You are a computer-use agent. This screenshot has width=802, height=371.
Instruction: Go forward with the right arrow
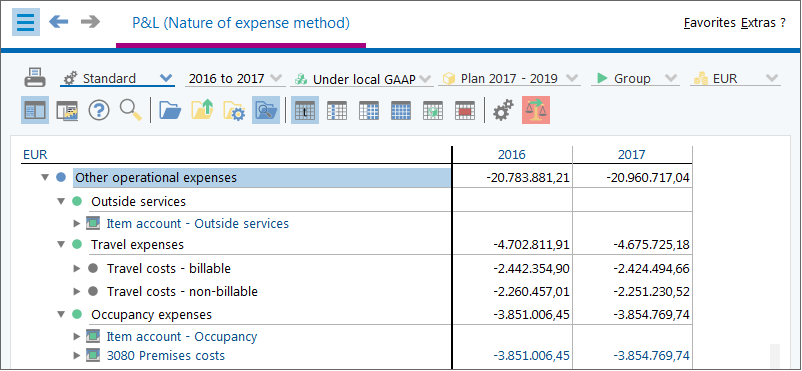pos(91,22)
